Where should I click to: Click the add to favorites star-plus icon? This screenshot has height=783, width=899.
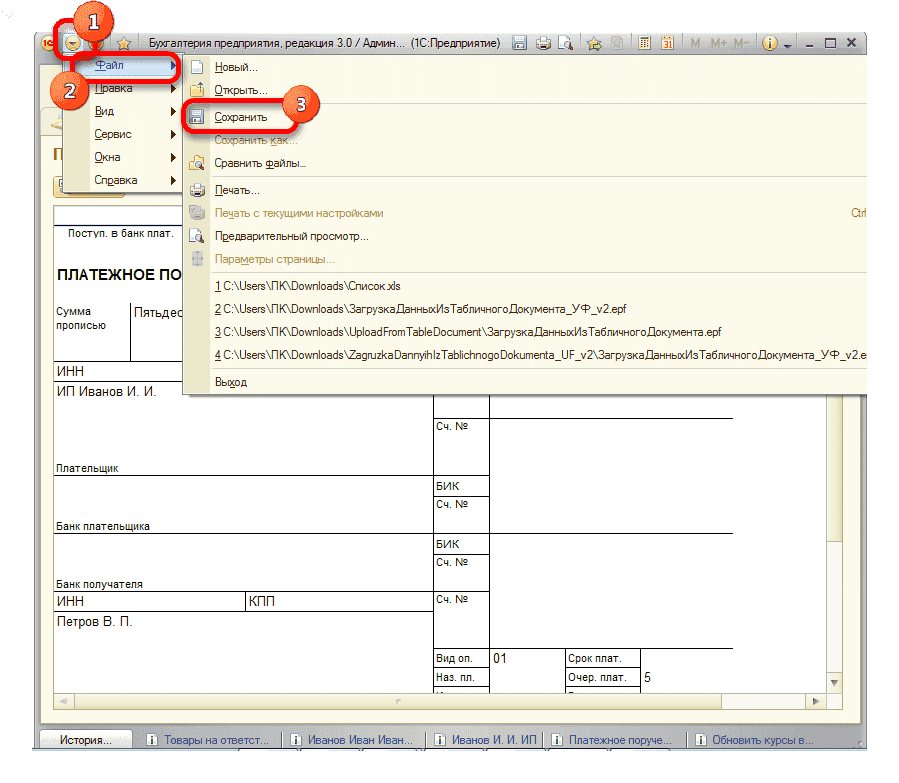point(594,43)
